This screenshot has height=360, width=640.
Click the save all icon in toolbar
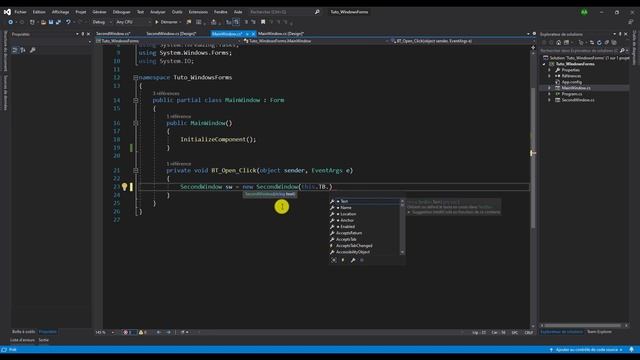(58, 22)
